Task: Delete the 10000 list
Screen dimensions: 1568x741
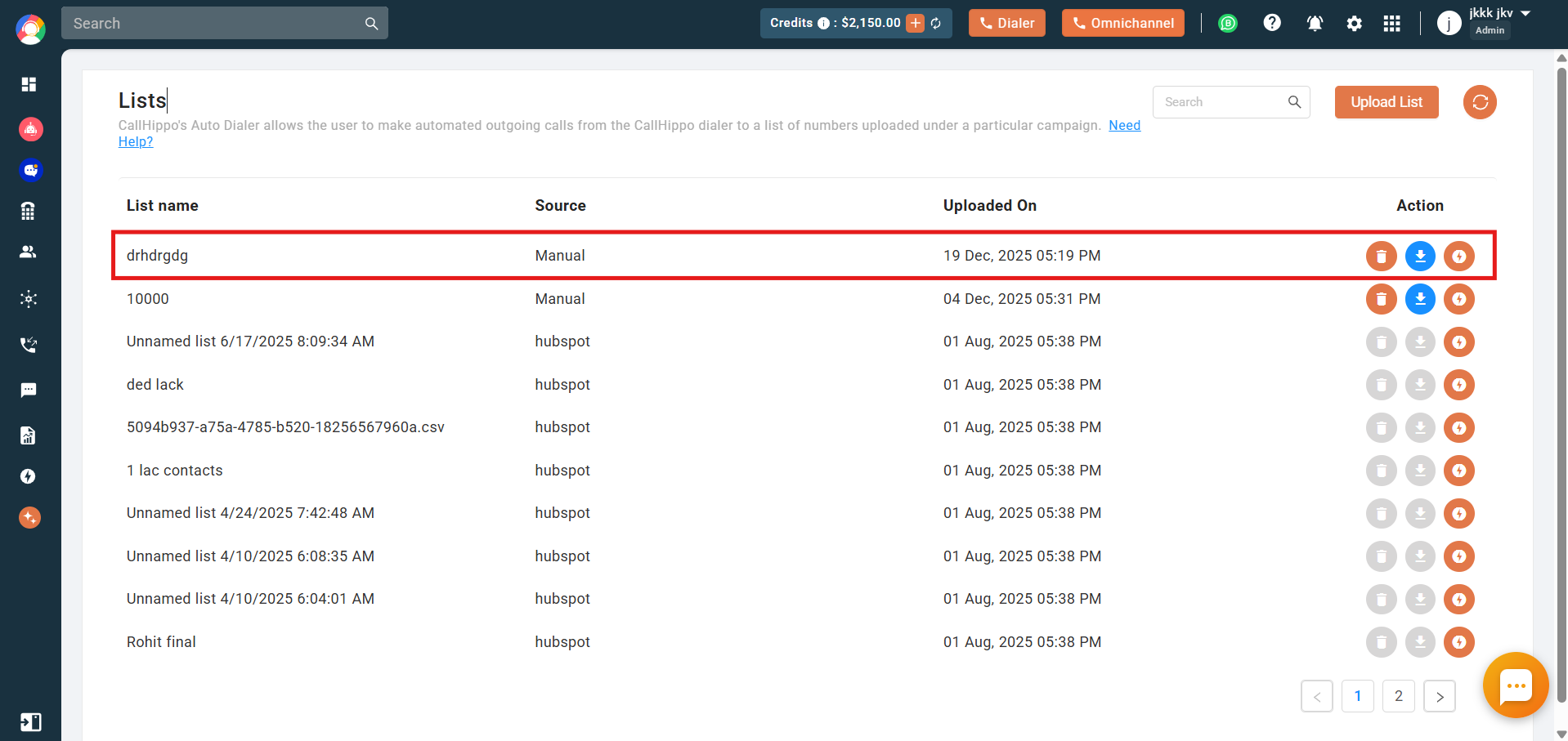Action: 1382,299
